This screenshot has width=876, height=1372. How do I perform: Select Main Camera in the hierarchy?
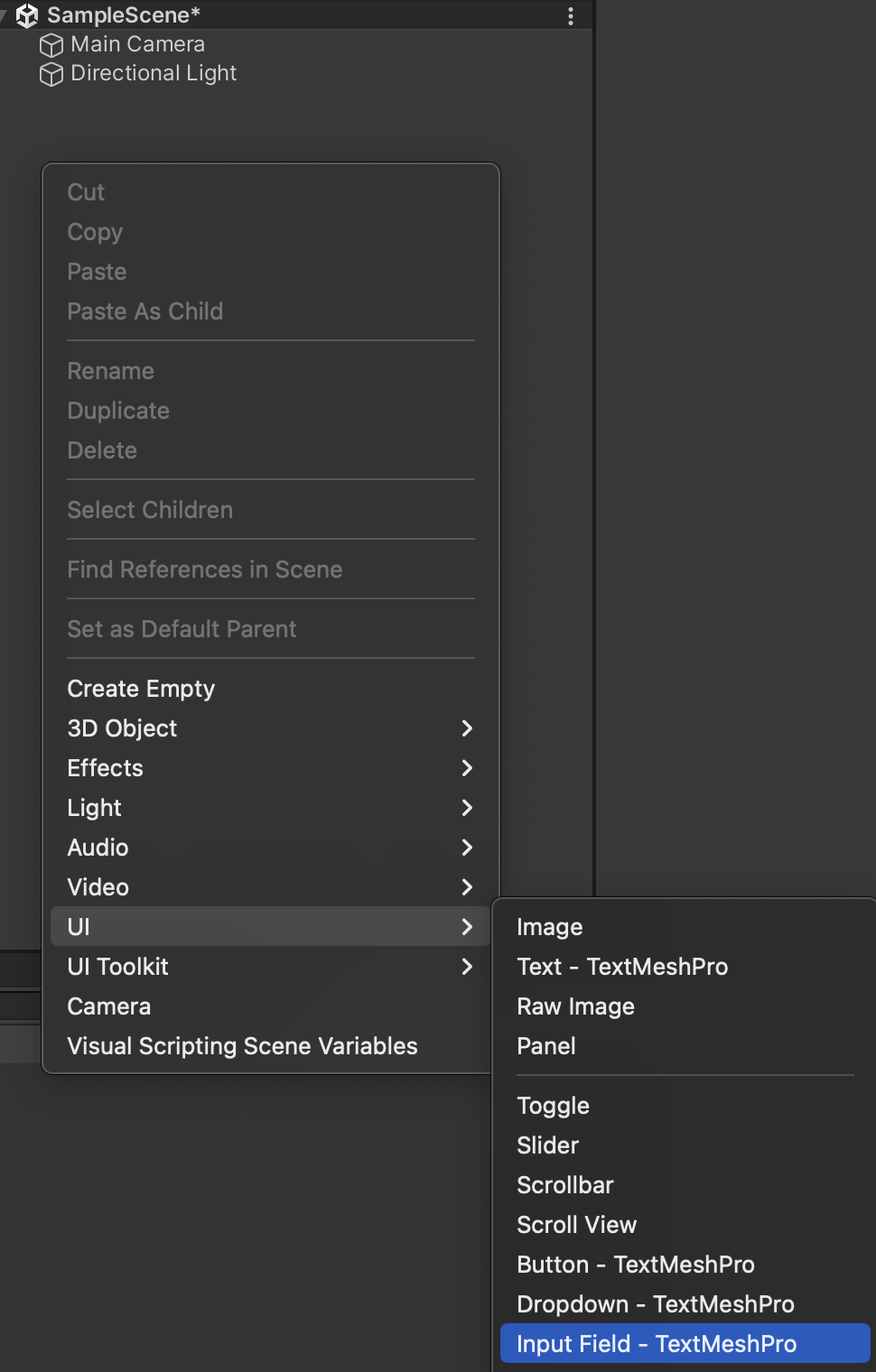(x=137, y=44)
